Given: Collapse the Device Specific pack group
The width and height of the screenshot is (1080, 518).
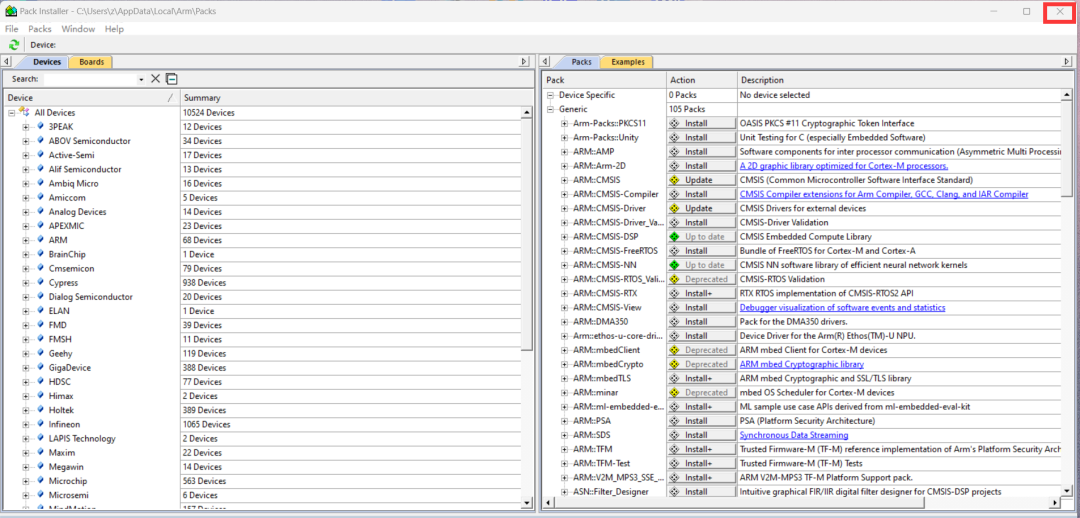Looking at the screenshot, I should [x=550, y=95].
